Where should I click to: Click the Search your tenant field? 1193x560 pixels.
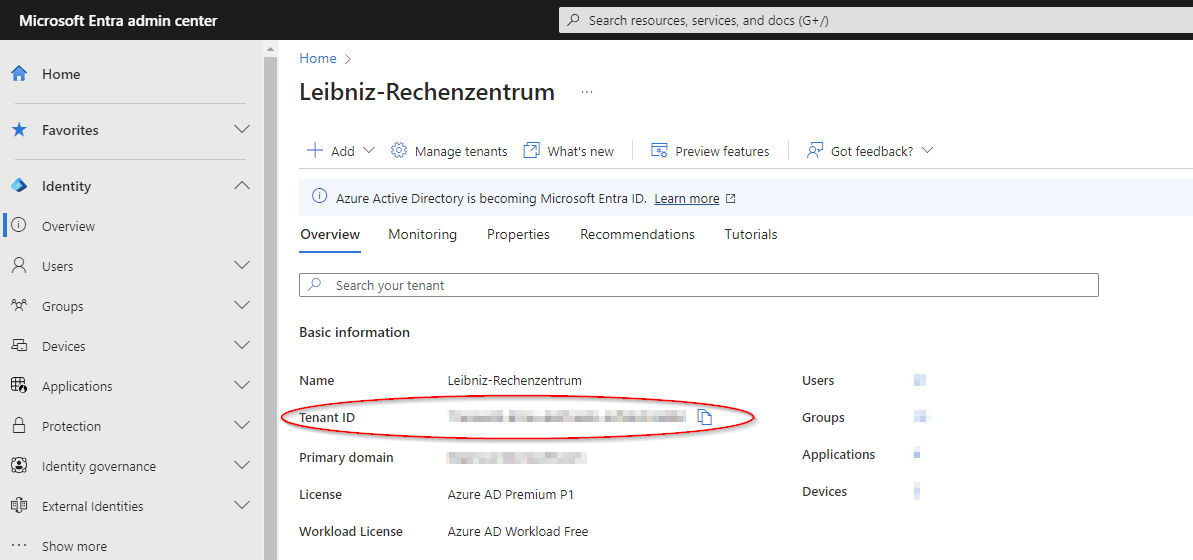tap(700, 285)
